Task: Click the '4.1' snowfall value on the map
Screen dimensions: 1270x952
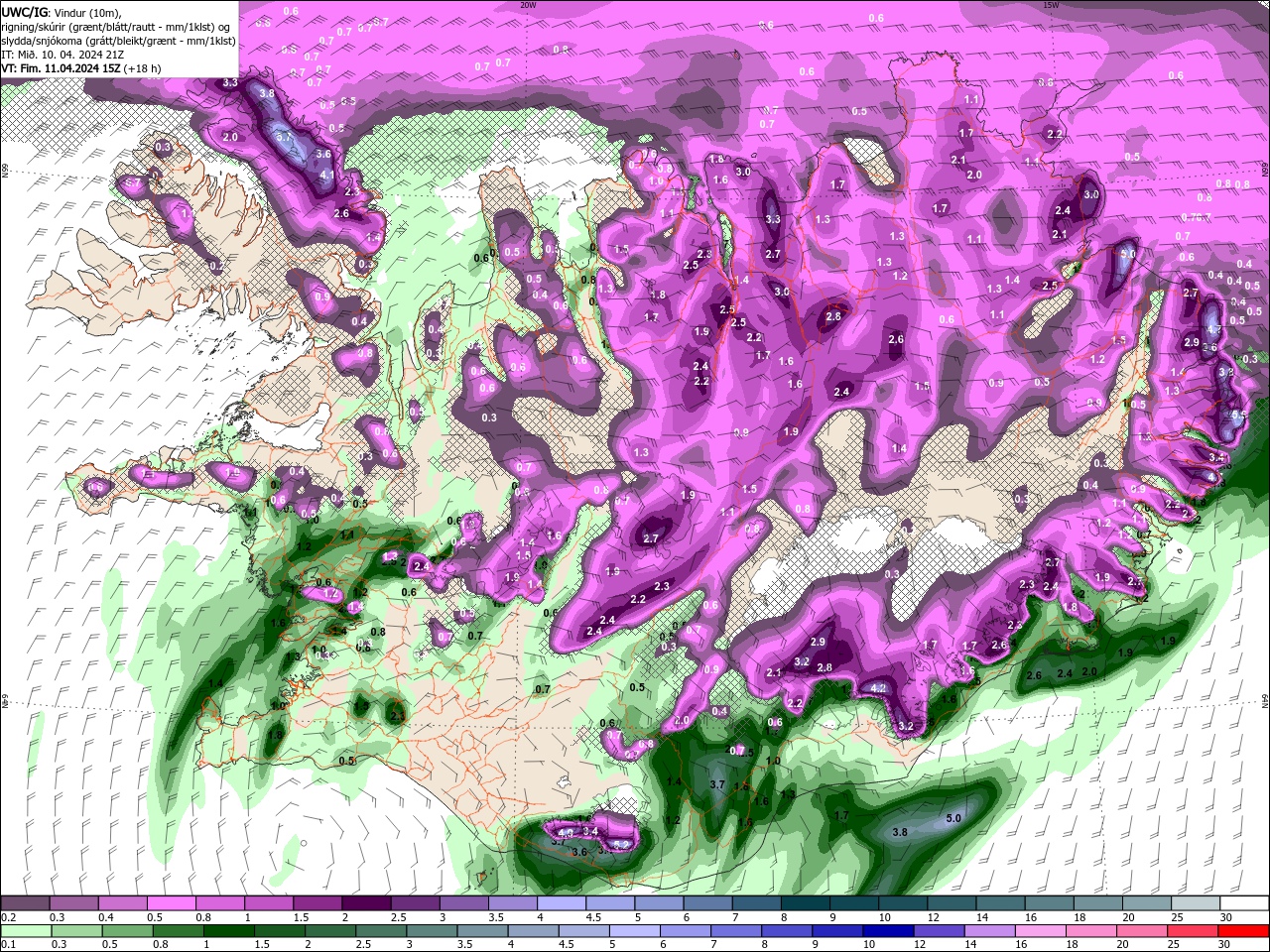Action: 327,174
